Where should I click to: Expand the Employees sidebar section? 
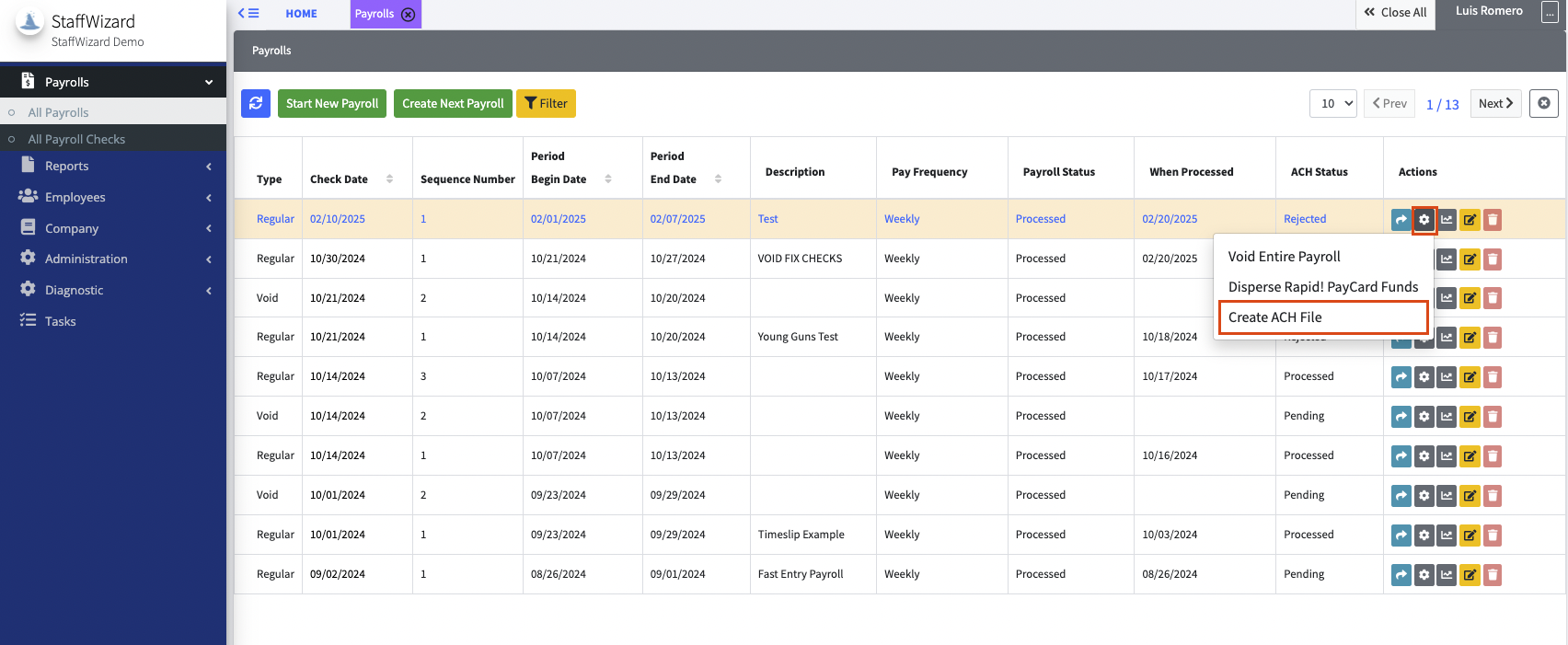[113, 197]
